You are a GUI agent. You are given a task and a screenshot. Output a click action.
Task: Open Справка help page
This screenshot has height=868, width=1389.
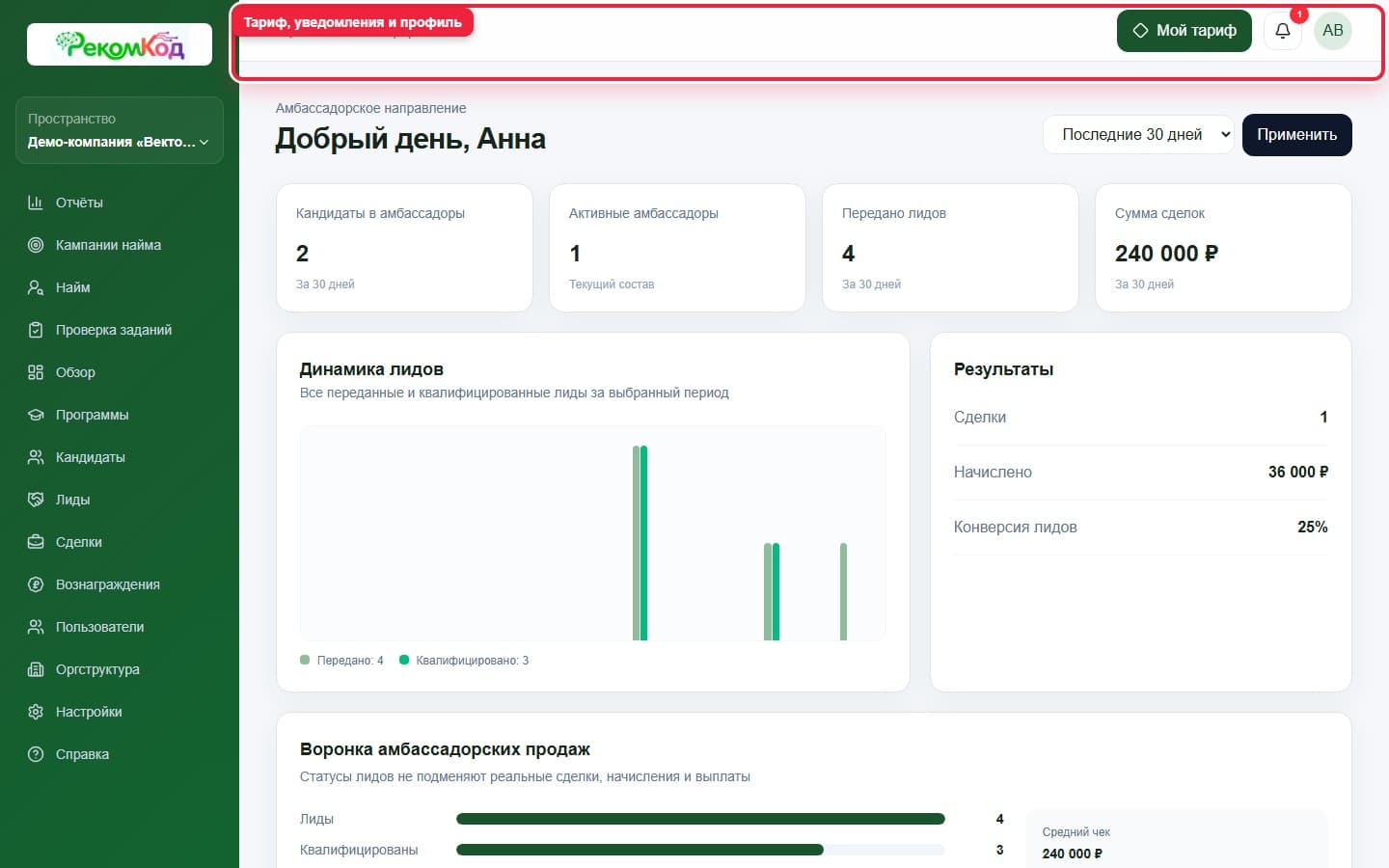[x=120, y=754]
